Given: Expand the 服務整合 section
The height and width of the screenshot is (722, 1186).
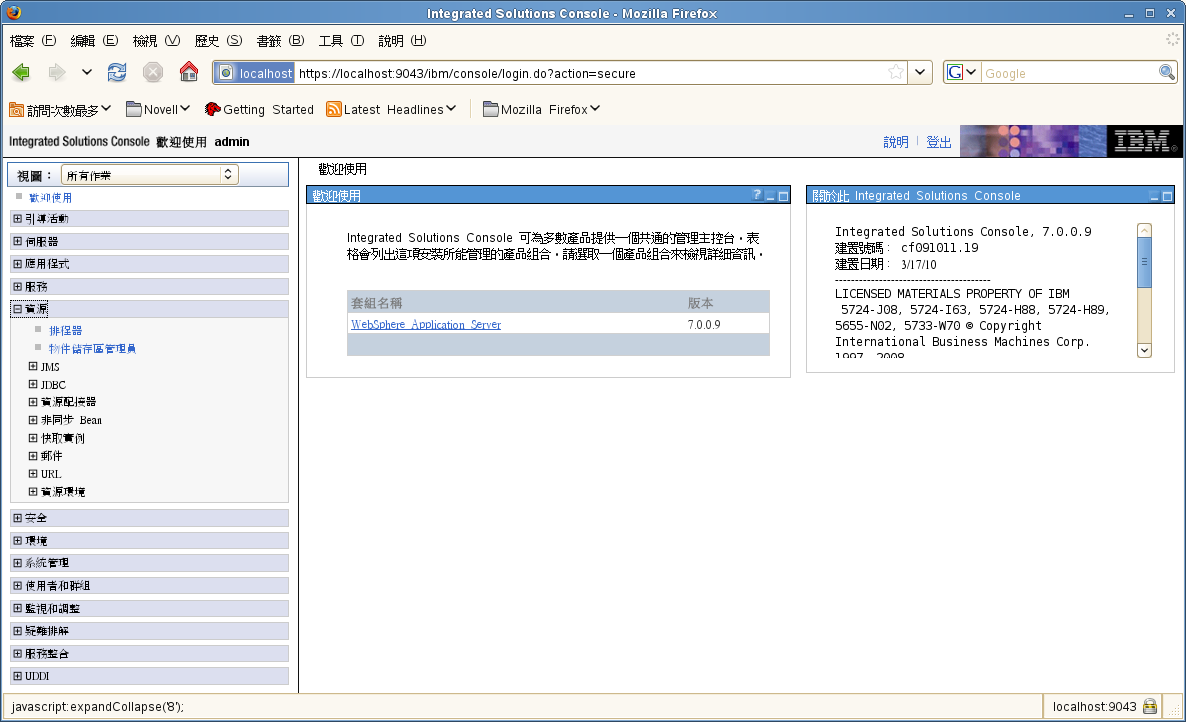Looking at the screenshot, I should pyautogui.click(x=17, y=653).
